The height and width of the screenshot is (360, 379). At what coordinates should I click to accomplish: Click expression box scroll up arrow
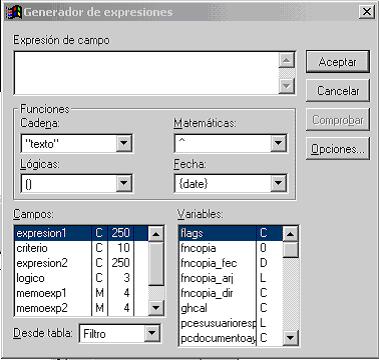[x=287, y=60]
